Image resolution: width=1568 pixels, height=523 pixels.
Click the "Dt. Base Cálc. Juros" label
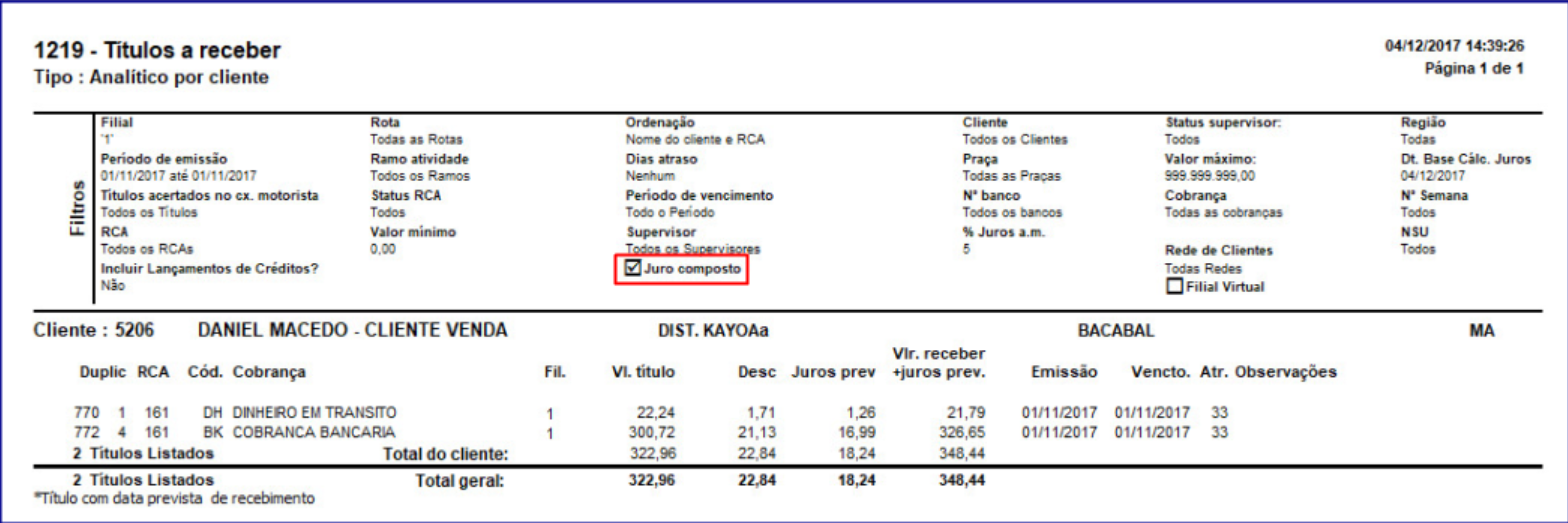[x=1466, y=159]
